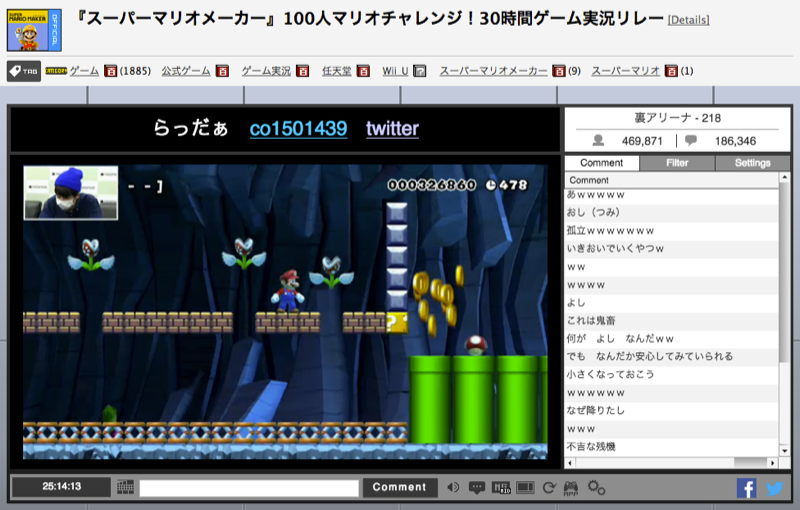Select comment row 不吉な残機
The height and width of the screenshot is (510, 800).
tap(672, 447)
